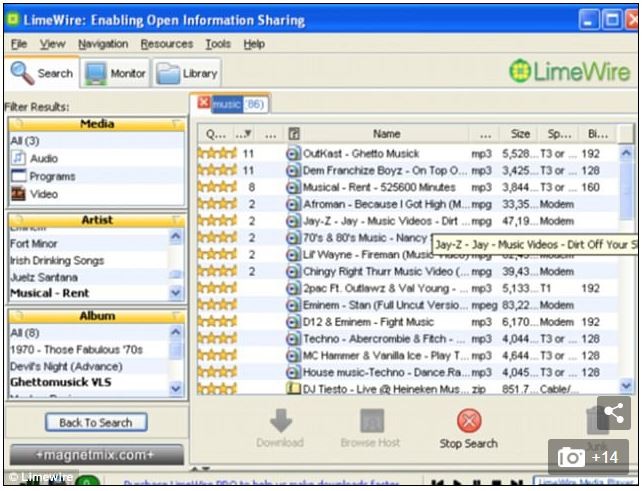Click the Browse Host button
Image resolution: width=644 pixels, height=491 pixels.
tap(370, 428)
